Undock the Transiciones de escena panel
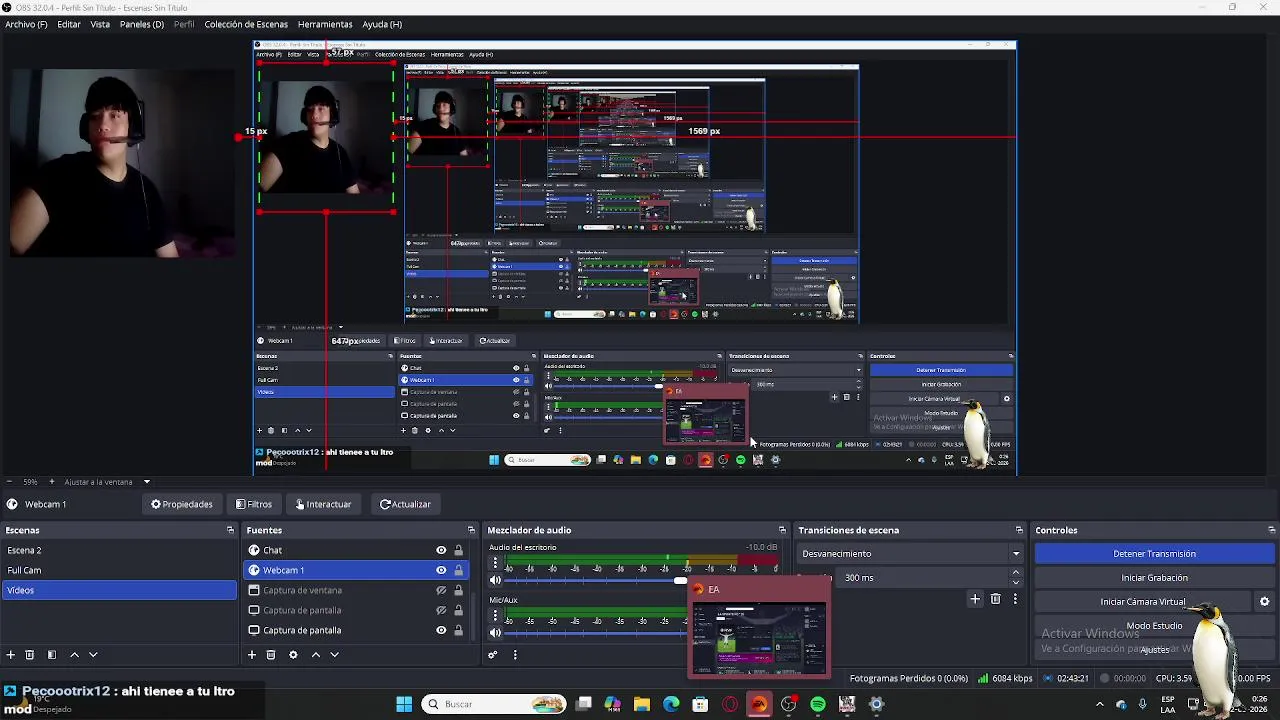This screenshot has height=720, width=1280. [x=1019, y=530]
